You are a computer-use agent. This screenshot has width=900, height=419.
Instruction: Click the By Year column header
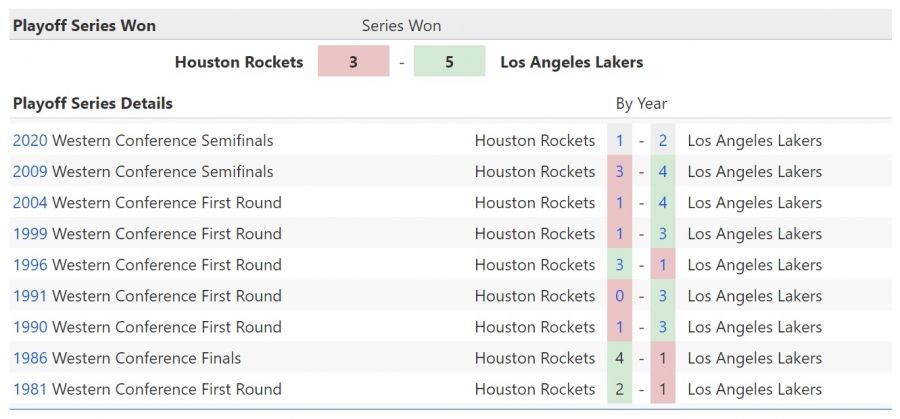[641, 103]
